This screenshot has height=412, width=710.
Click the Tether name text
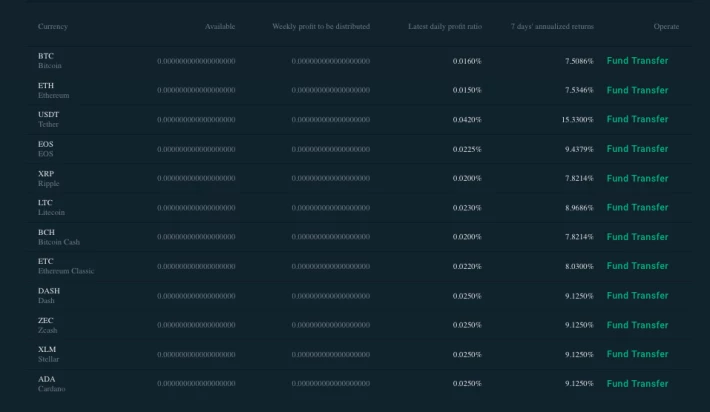(48, 125)
